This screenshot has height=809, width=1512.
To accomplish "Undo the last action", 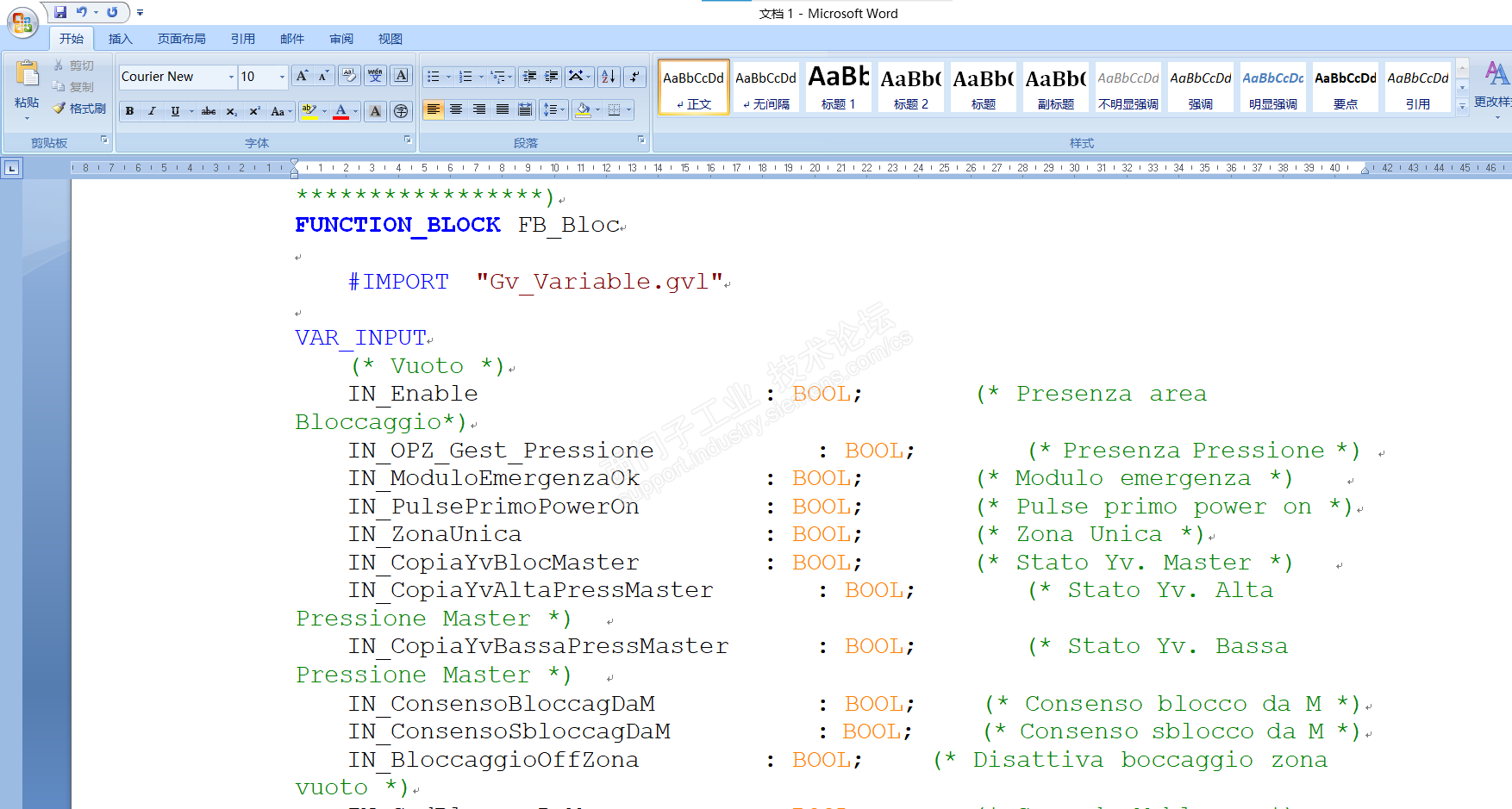I will coord(81,12).
